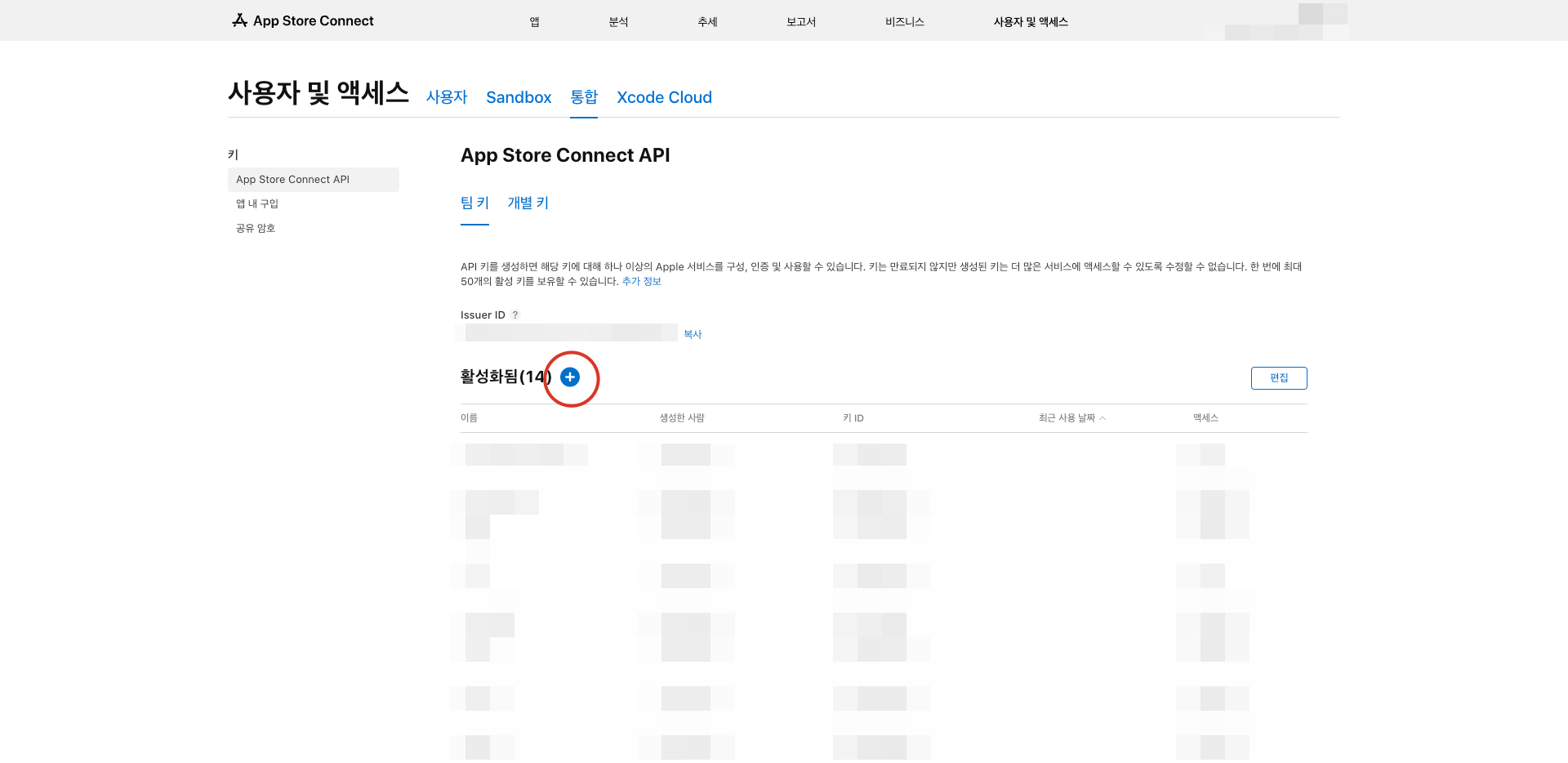The height and width of the screenshot is (763, 1568).
Task: Click the App Store Connect title text
Action: (314, 20)
